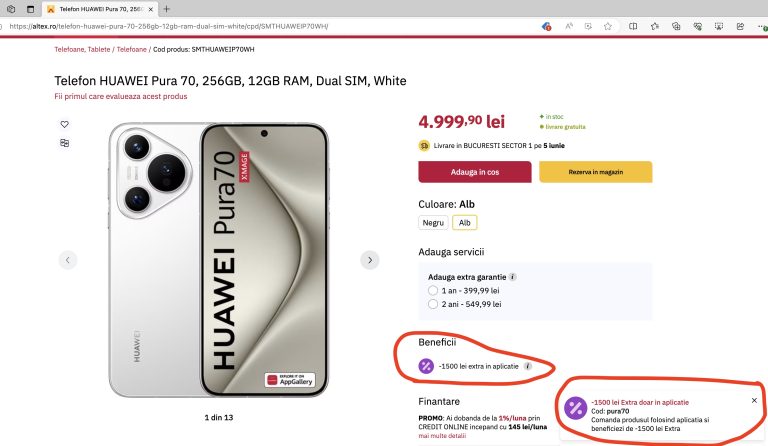The height and width of the screenshot is (446, 768).
Task: Open new browser tab with plus icon
Action: 166,9
